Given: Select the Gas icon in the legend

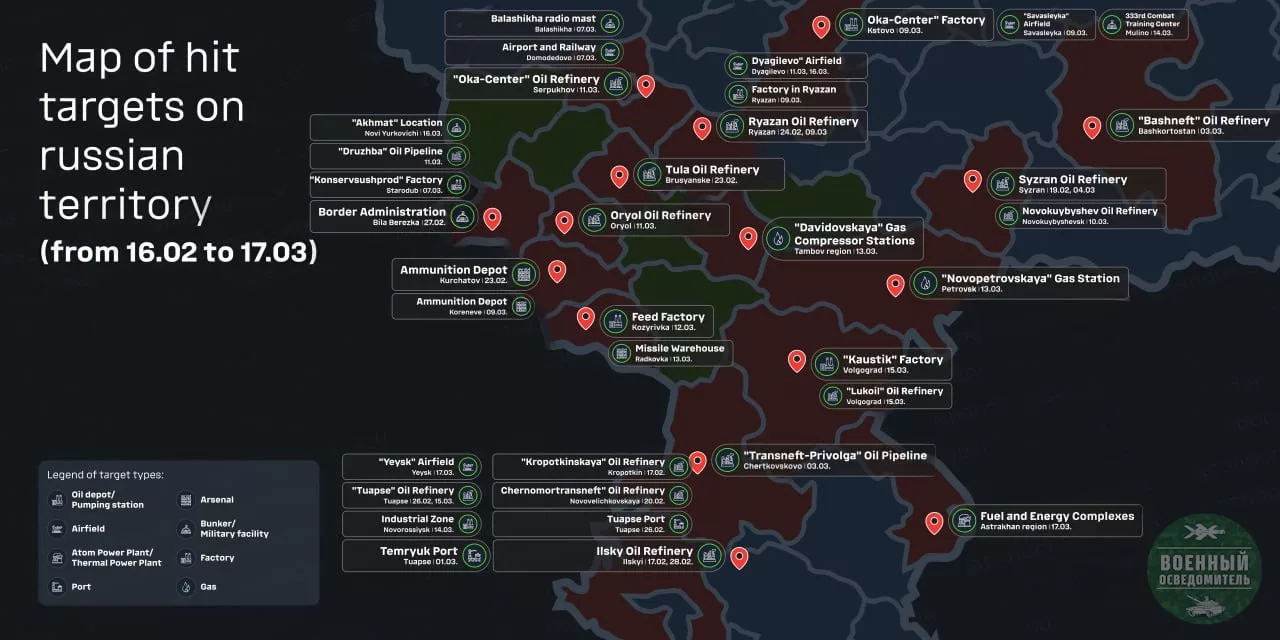Looking at the screenshot, I should [x=185, y=587].
